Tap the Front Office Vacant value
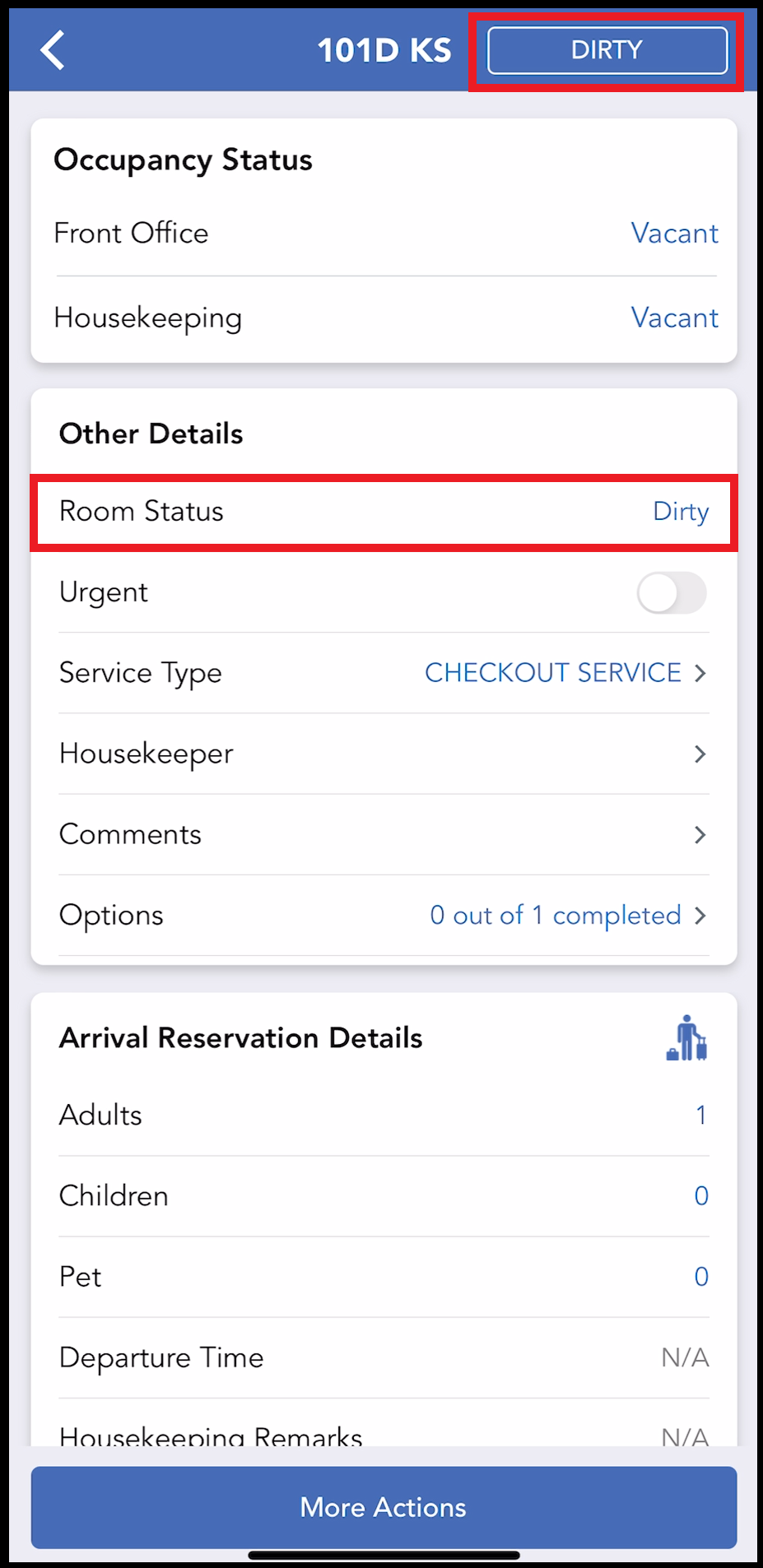The width and height of the screenshot is (763, 1568). point(674,234)
